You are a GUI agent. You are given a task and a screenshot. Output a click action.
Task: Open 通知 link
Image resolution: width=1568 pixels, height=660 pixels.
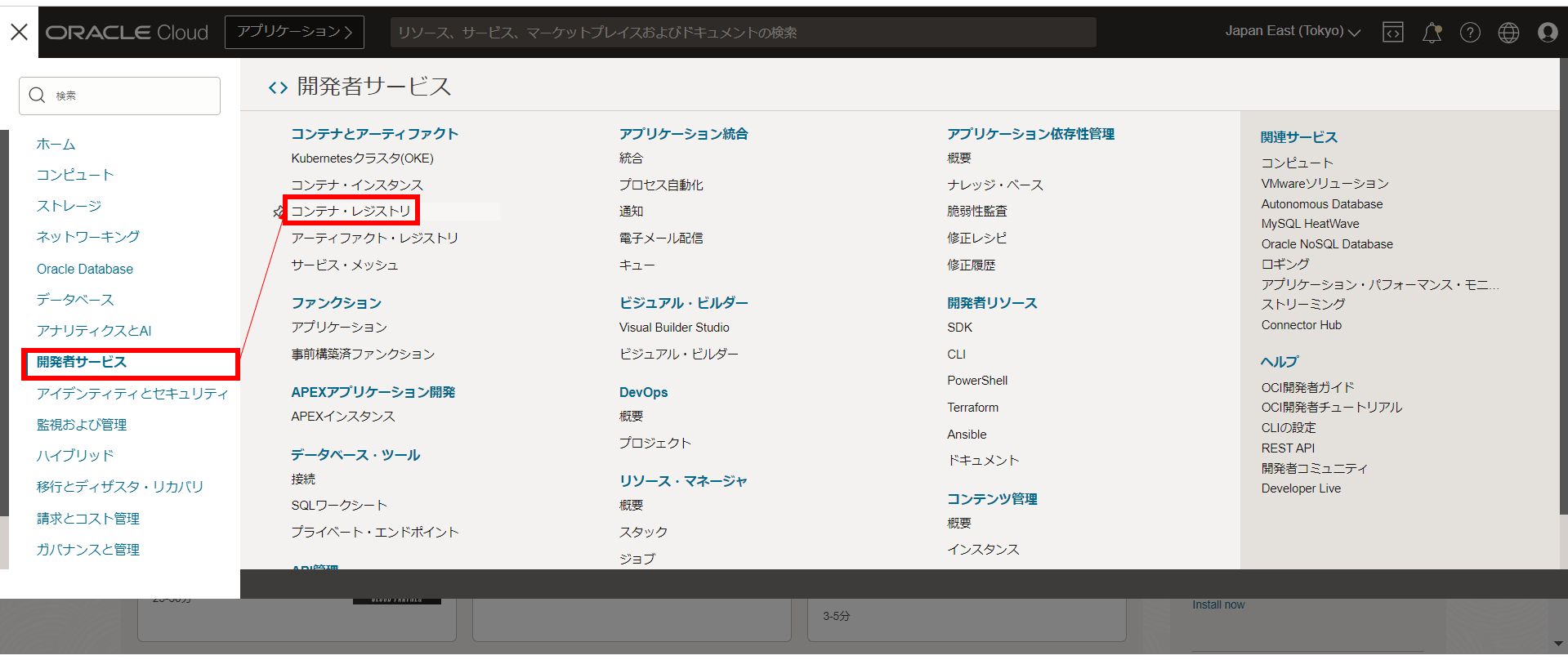(631, 212)
